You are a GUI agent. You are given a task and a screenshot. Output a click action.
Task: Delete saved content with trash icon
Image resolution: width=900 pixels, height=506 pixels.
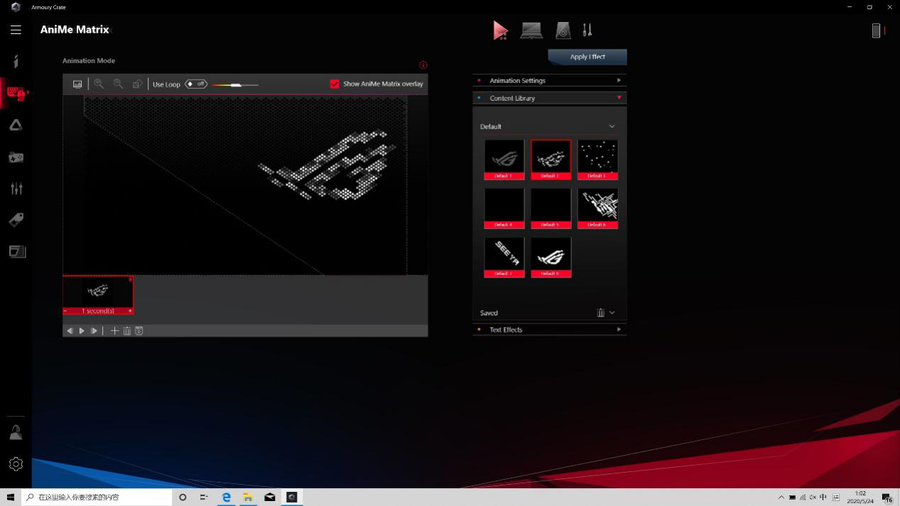(x=600, y=313)
